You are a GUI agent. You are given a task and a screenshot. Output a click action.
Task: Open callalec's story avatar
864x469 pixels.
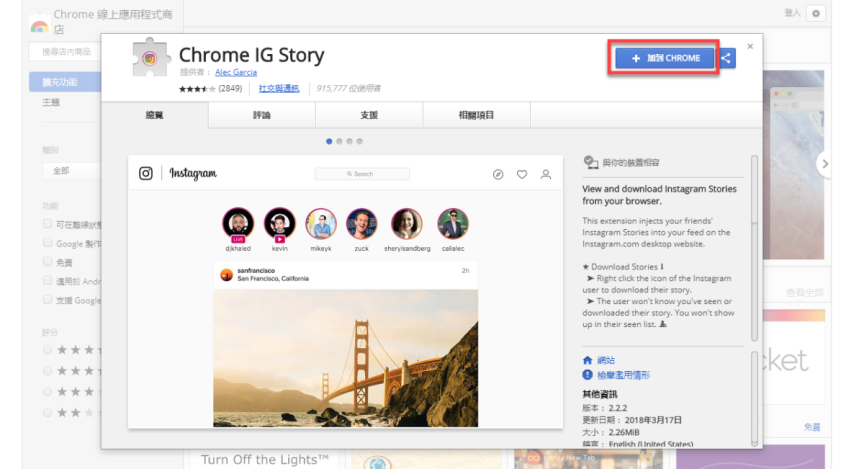pyautogui.click(x=453, y=224)
